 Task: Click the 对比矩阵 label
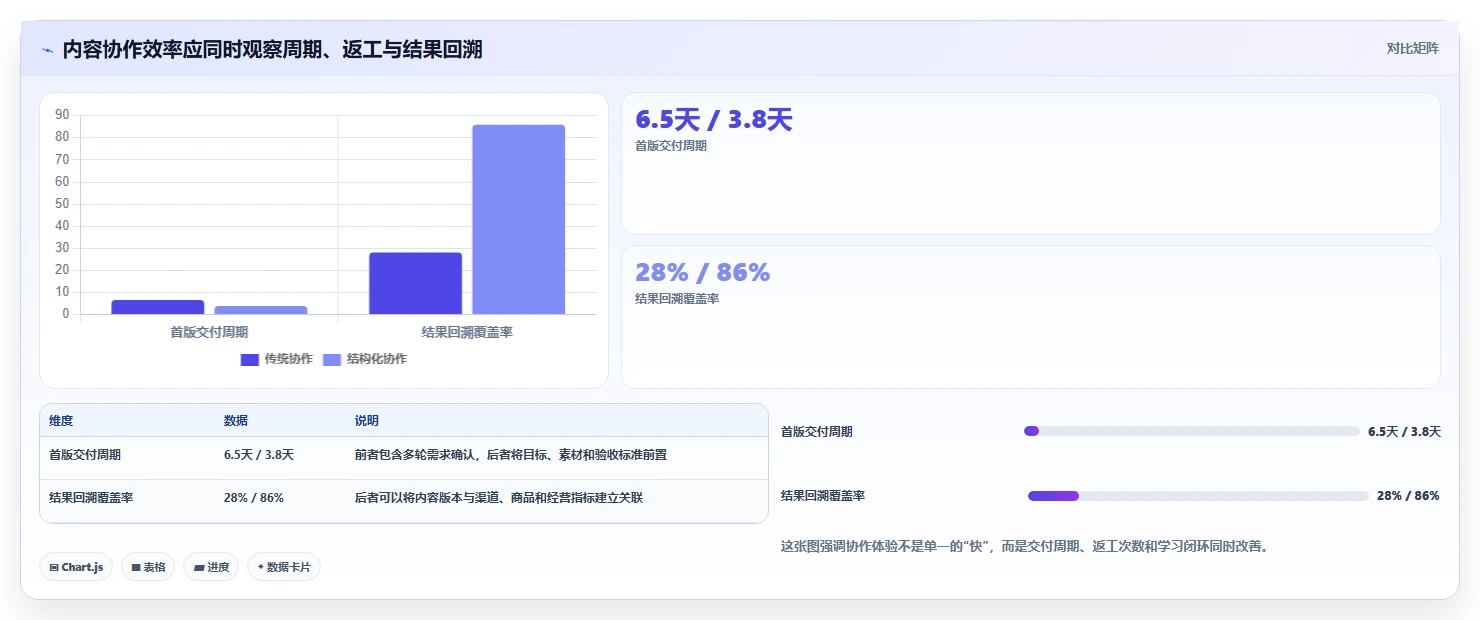coord(1412,48)
